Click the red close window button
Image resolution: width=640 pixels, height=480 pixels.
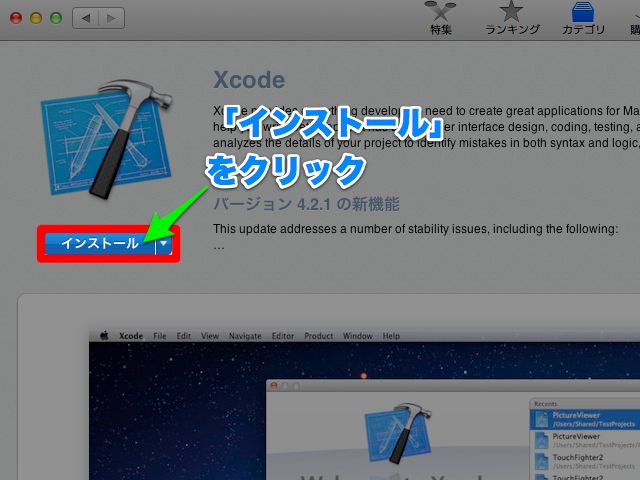(x=16, y=18)
